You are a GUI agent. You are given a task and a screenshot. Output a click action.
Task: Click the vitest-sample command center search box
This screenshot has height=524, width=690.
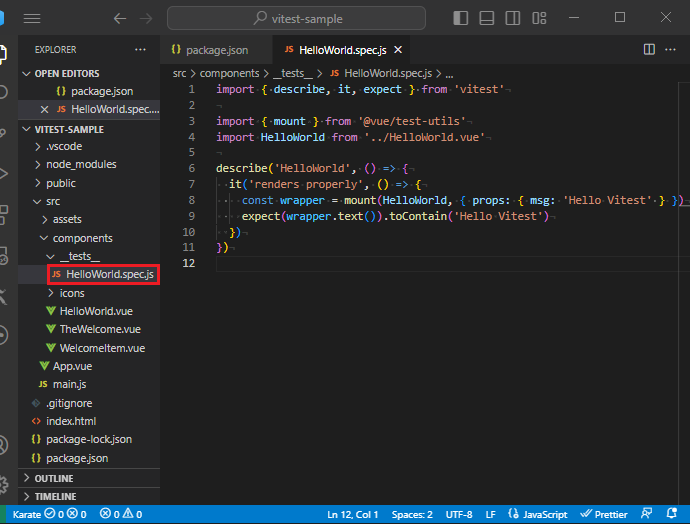(x=296, y=18)
